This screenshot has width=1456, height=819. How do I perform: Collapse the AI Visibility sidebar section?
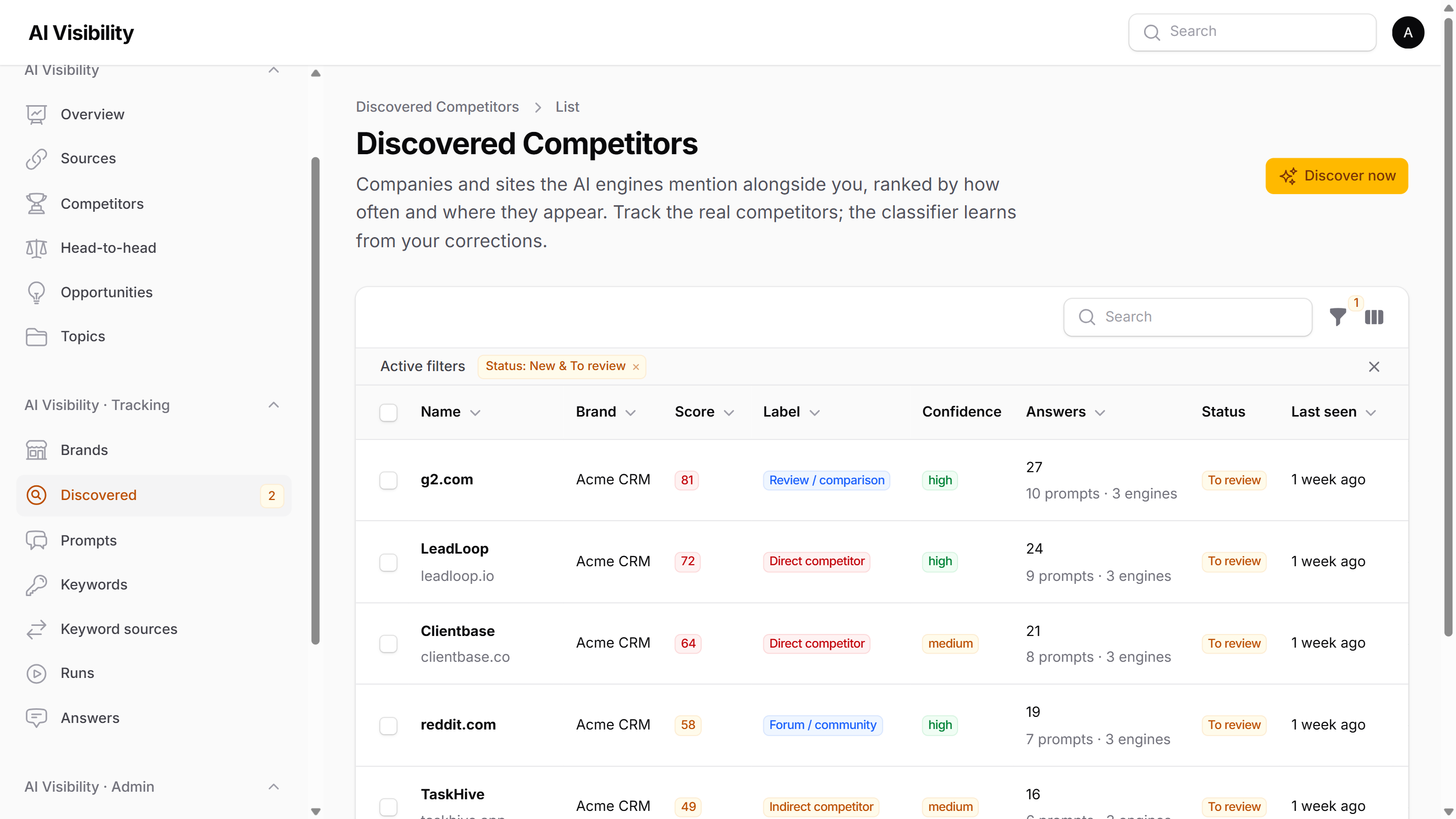(274, 70)
